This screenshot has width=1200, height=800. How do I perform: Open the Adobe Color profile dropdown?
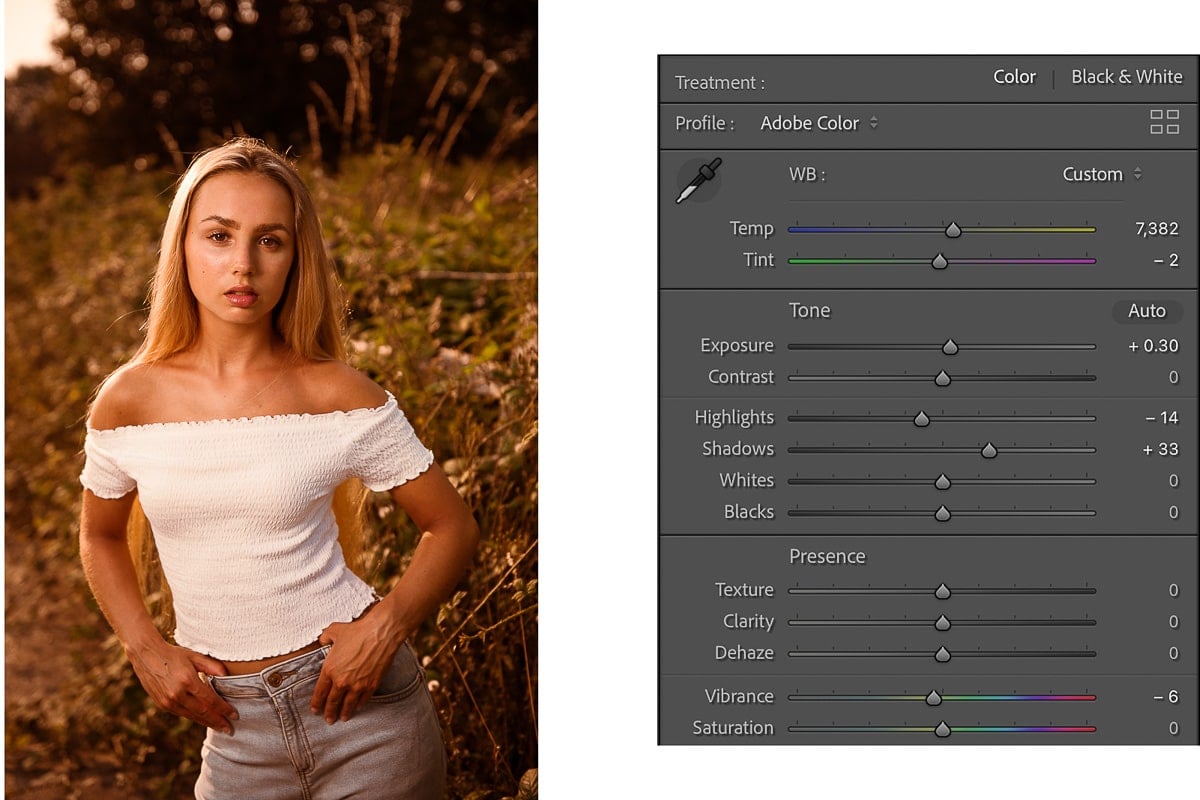coord(819,123)
